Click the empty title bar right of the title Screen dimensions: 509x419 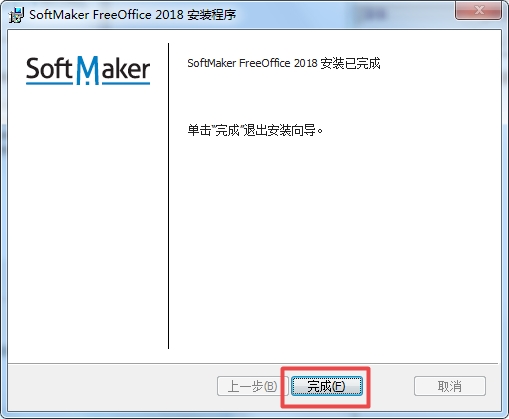coord(345,15)
